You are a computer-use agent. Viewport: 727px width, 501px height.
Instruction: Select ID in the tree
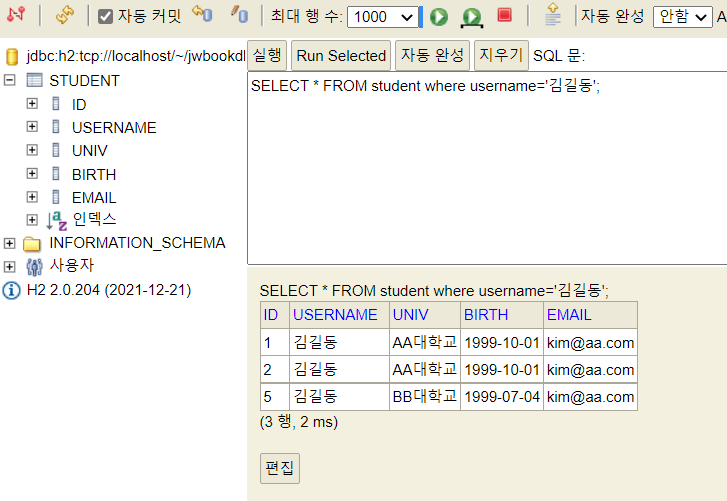[79, 105]
